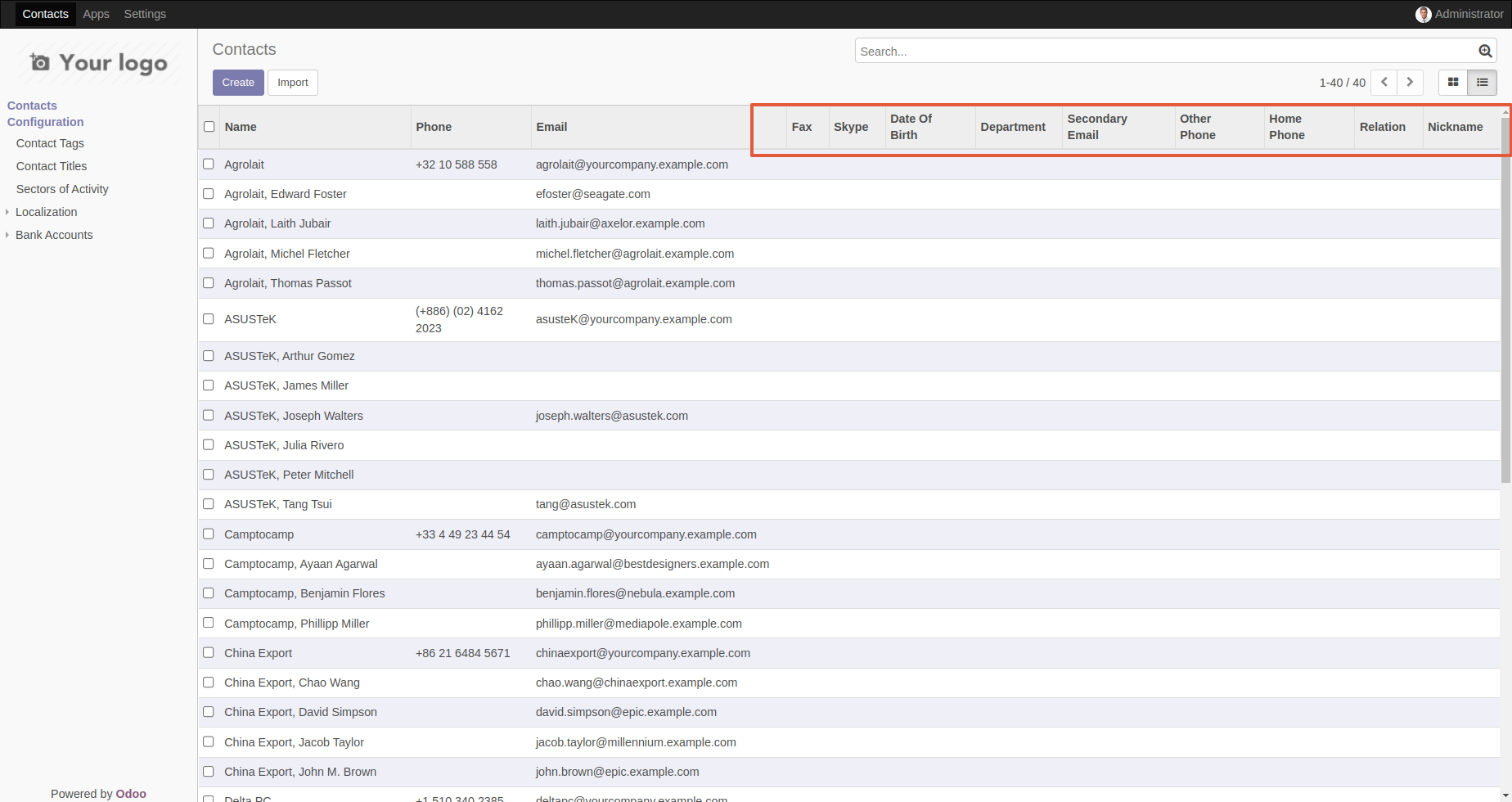Open China Export, Chao Wang contact
The width and height of the screenshot is (1512, 802).
click(292, 683)
